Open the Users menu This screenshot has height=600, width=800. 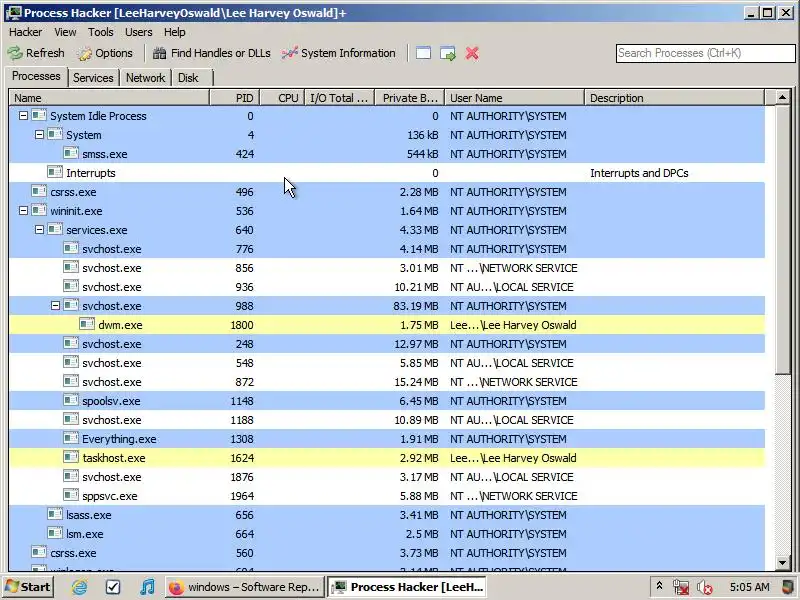tap(139, 32)
